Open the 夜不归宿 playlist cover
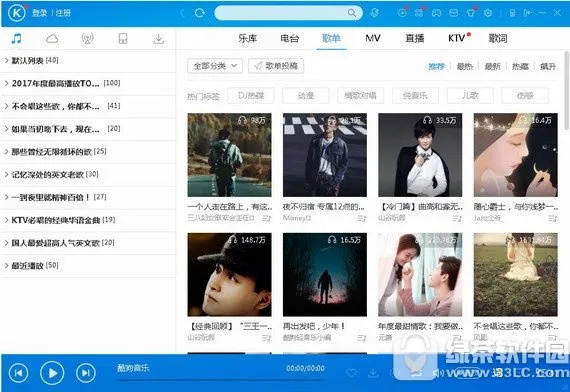Screen dimensions: 570x392 point(325,155)
